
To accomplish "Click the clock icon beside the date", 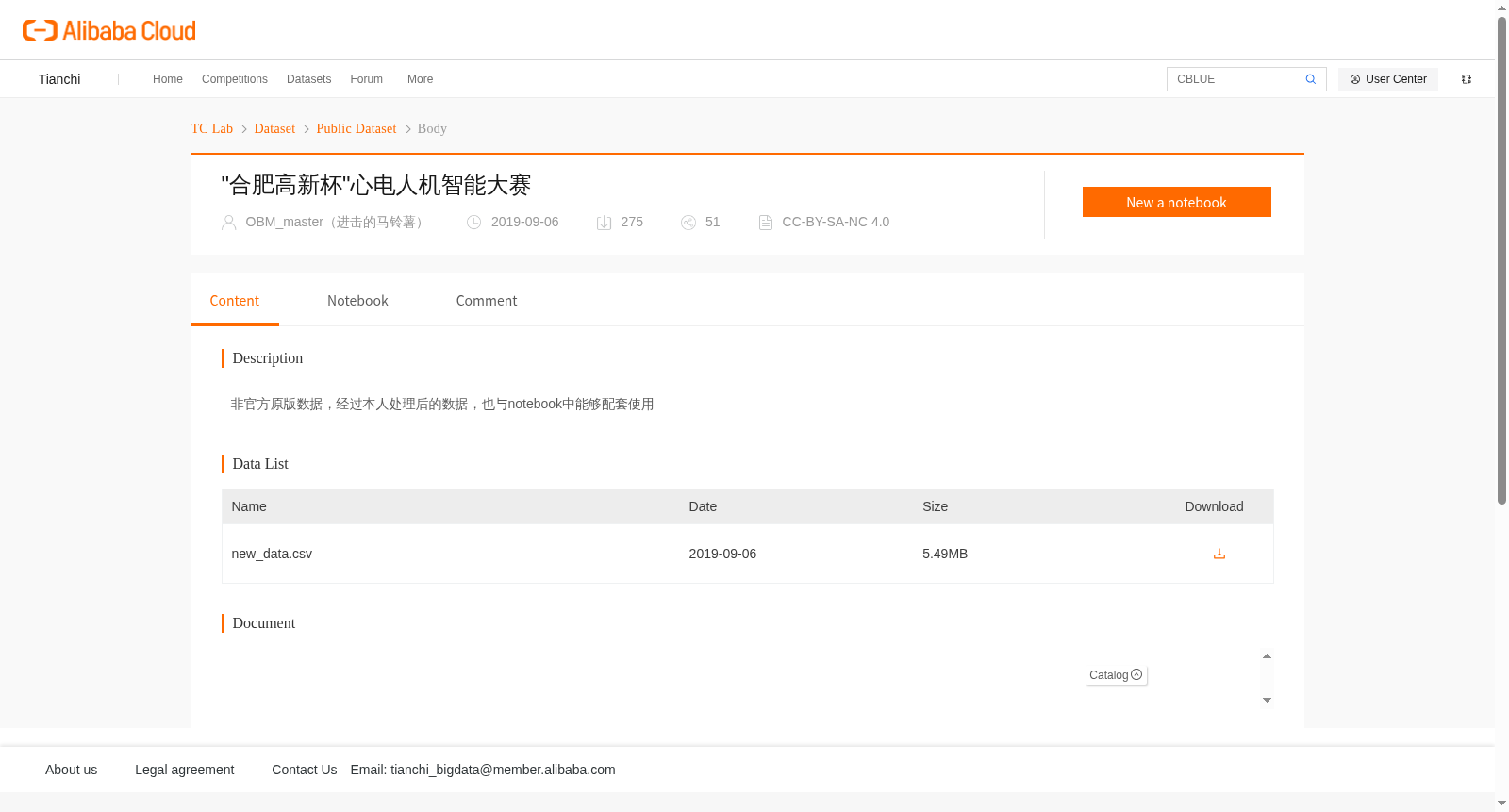I will pyautogui.click(x=474, y=223).
